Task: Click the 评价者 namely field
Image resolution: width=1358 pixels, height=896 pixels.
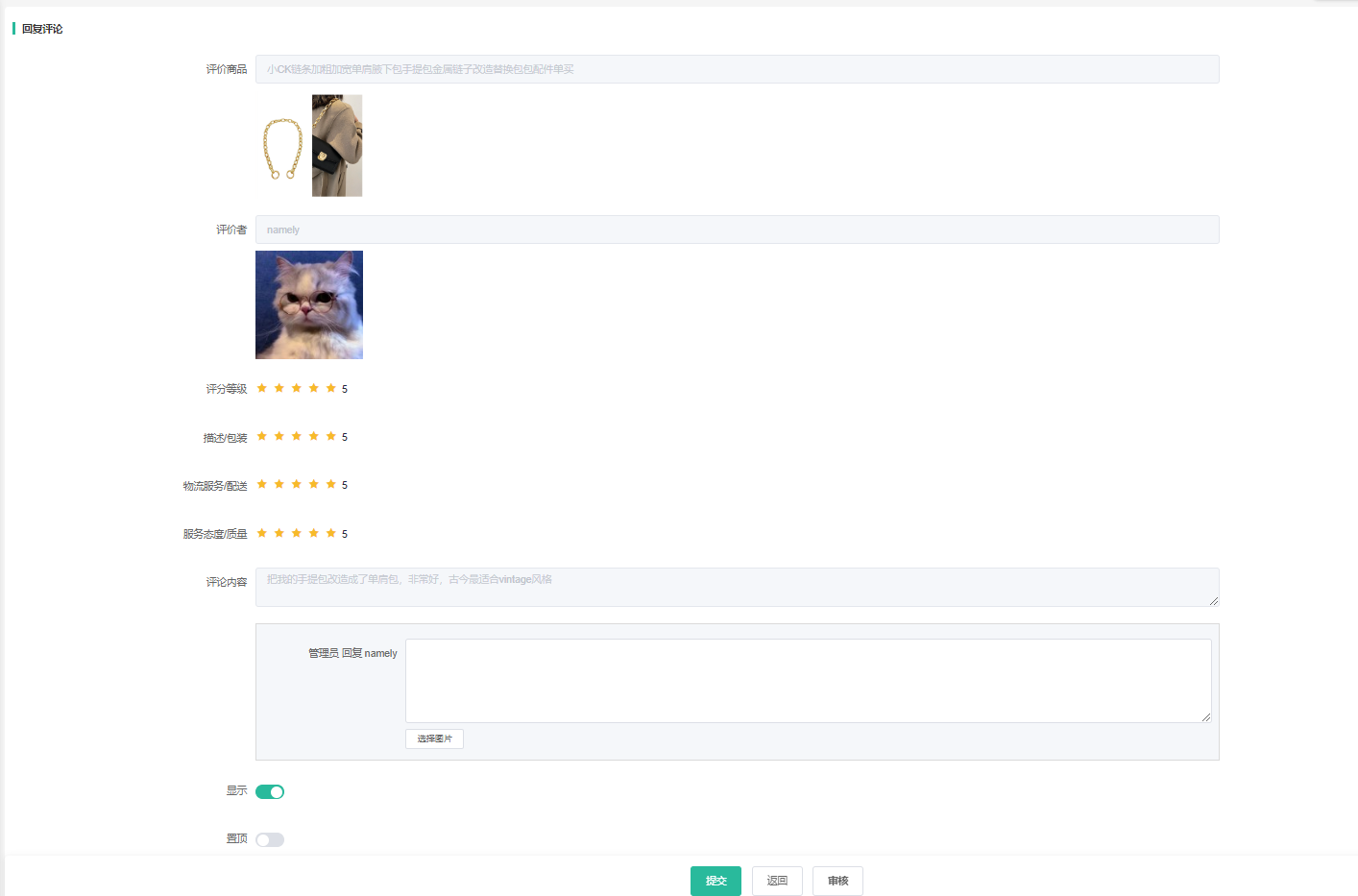Action: [737, 230]
